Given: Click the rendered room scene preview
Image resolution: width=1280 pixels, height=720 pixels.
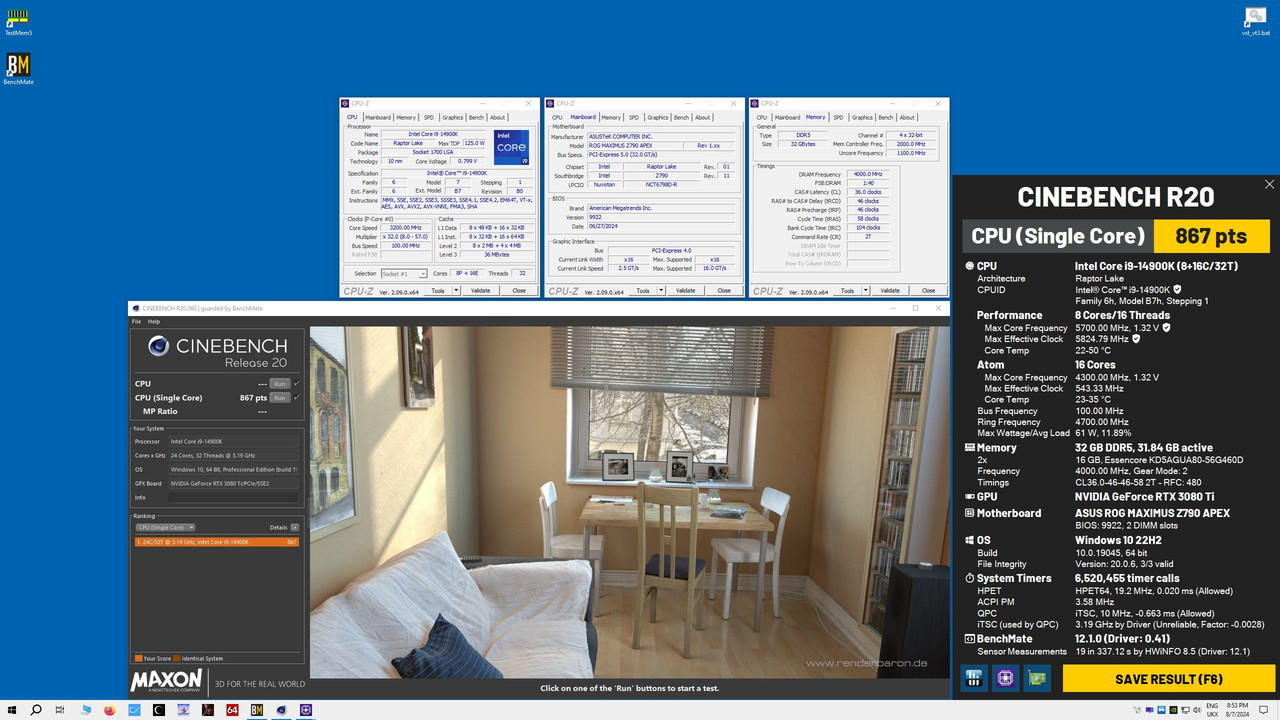Looking at the screenshot, I should pyautogui.click(x=630, y=502).
